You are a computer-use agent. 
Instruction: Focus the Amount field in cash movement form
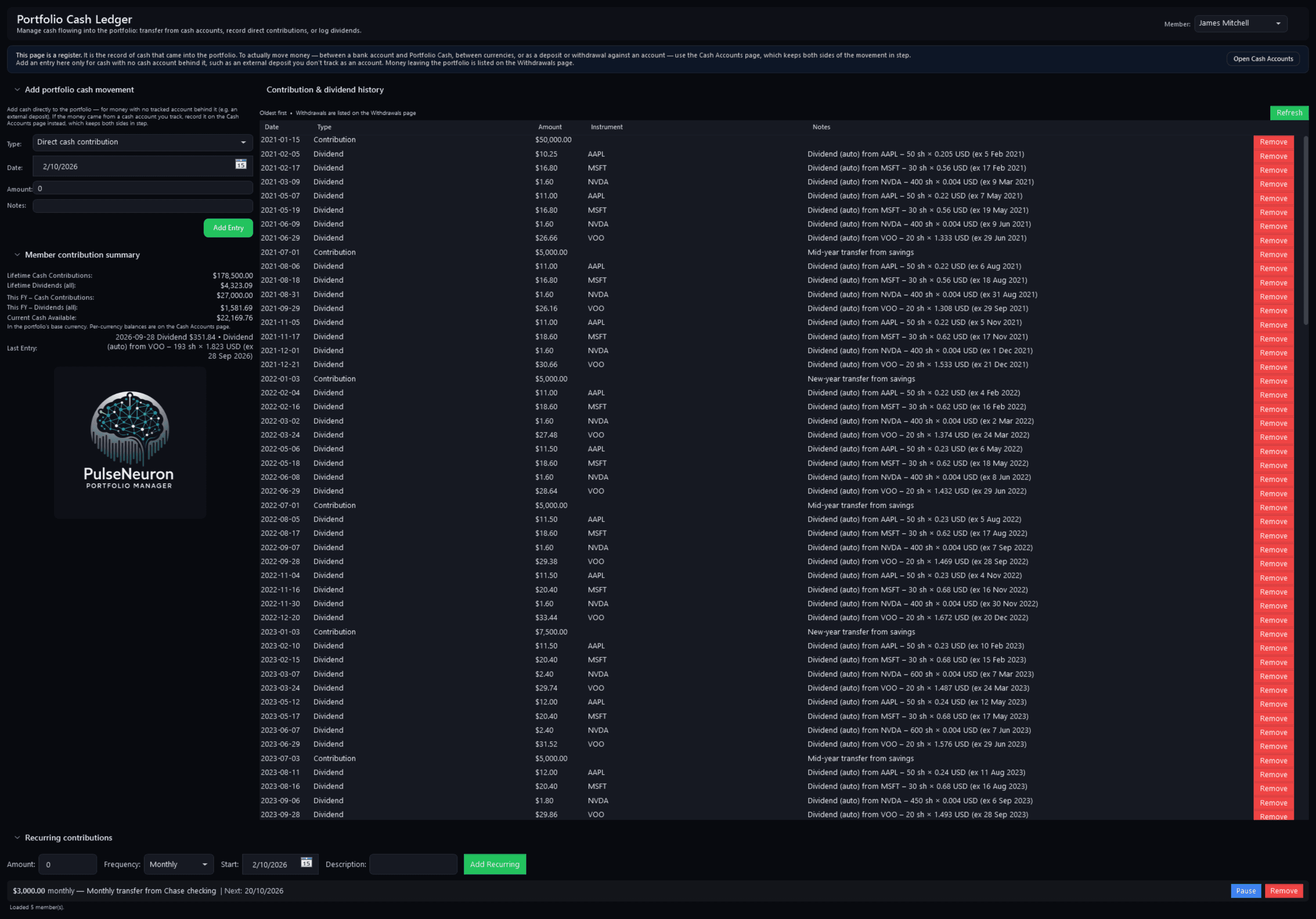pos(143,188)
